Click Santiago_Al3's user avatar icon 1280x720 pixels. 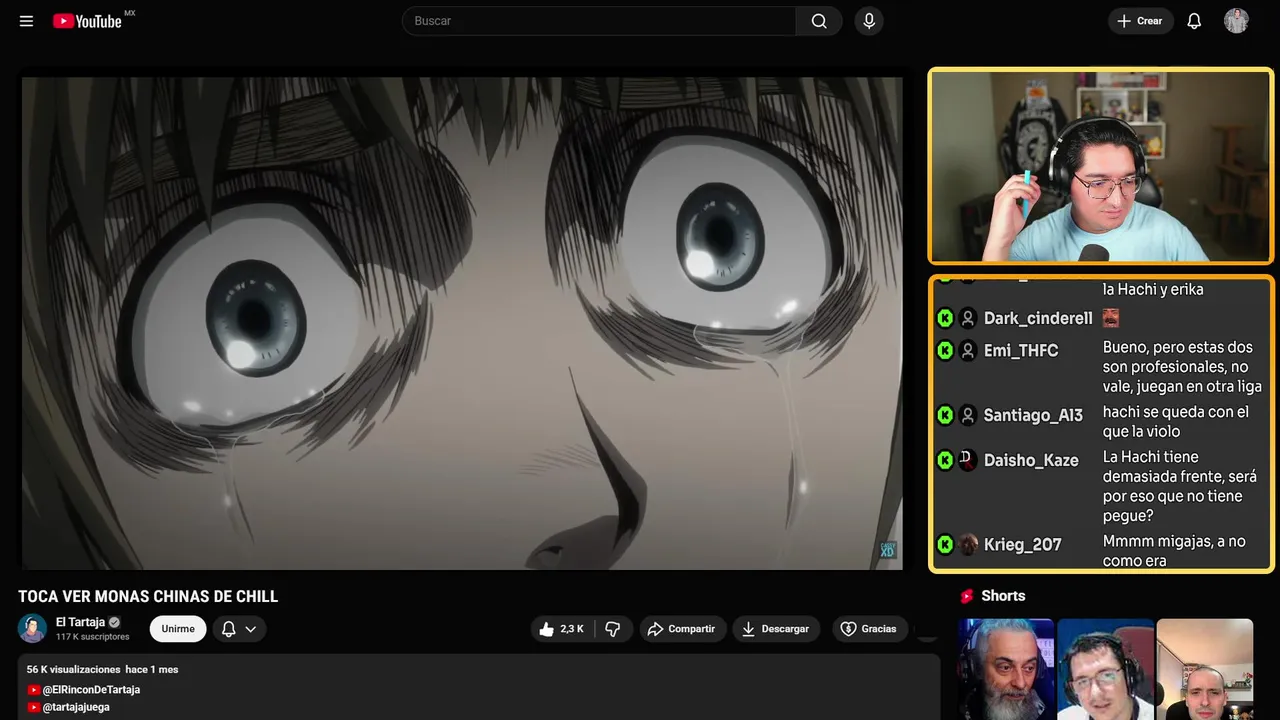(x=968, y=415)
